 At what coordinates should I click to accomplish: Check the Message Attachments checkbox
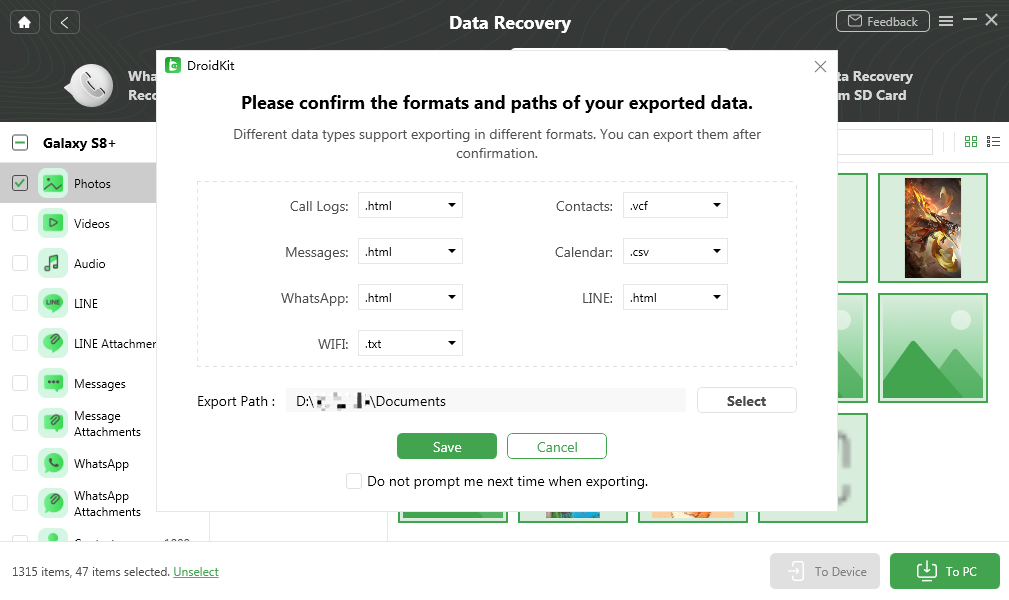tap(20, 423)
